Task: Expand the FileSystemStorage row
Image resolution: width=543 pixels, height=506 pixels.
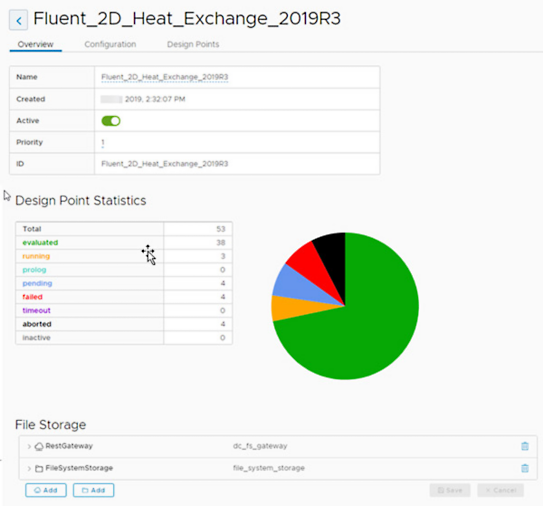Action: 29,468
